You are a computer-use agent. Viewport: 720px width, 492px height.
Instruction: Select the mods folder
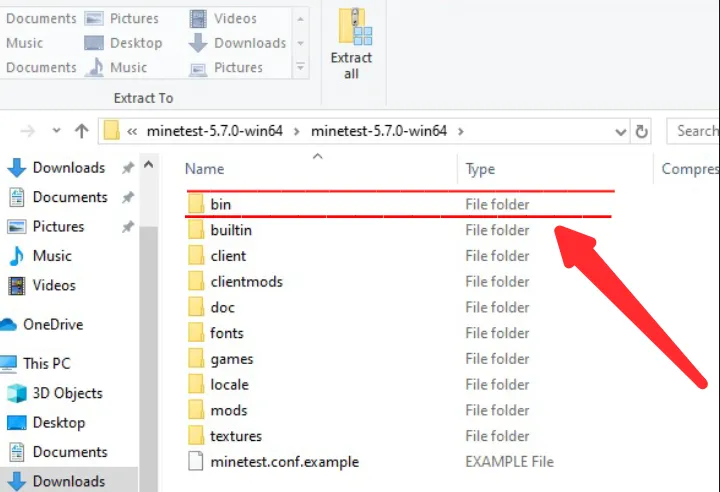point(229,410)
